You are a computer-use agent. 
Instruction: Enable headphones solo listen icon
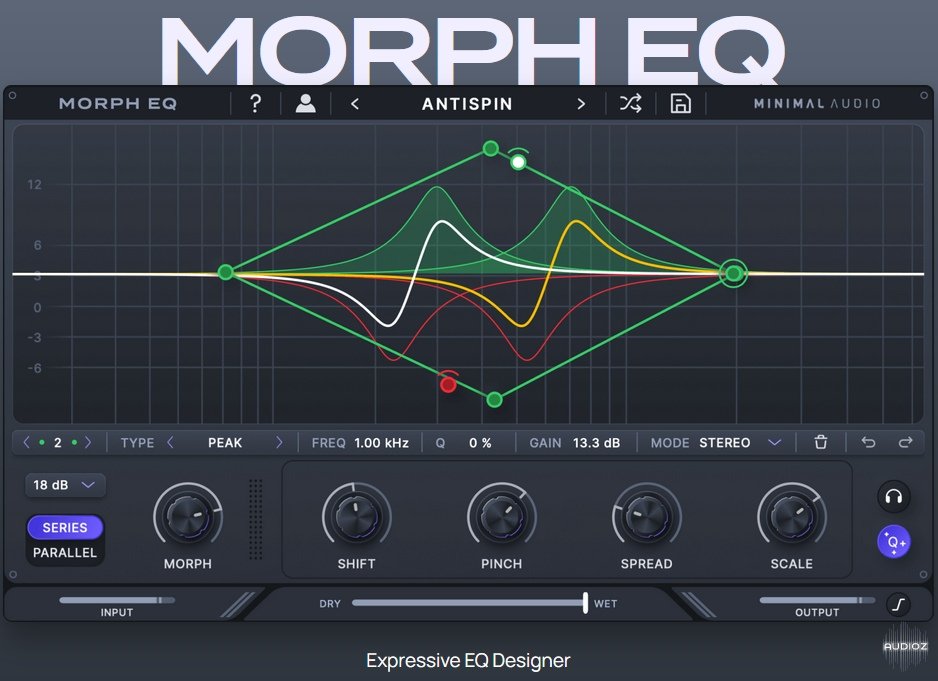pyautogui.click(x=893, y=496)
